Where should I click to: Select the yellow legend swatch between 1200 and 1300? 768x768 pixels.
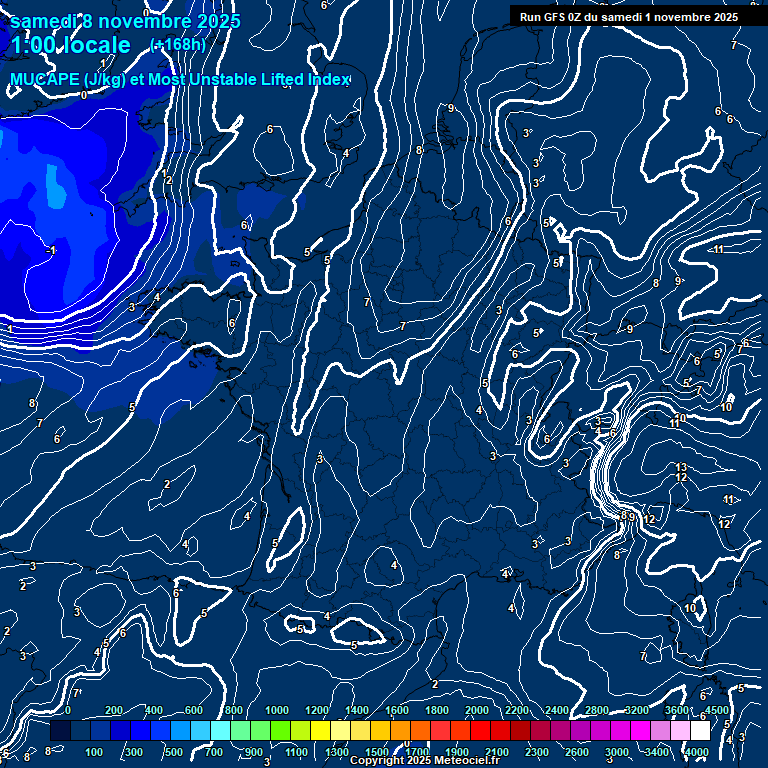(x=320, y=730)
